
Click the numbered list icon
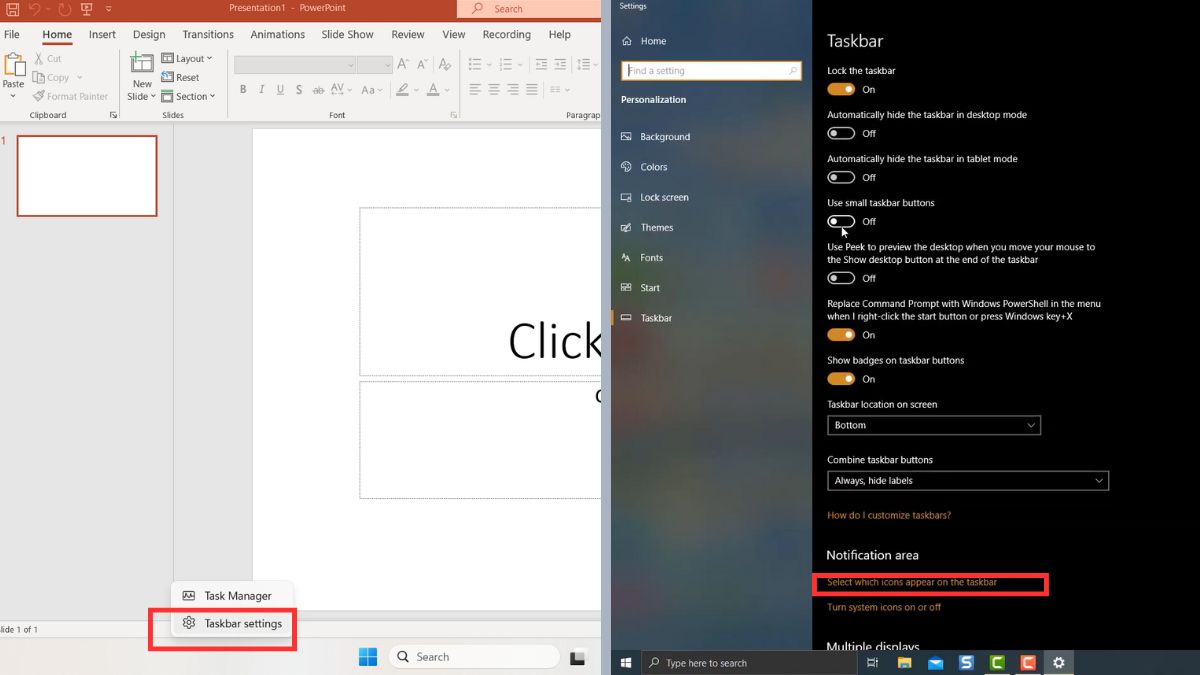[x=505, y=64]
